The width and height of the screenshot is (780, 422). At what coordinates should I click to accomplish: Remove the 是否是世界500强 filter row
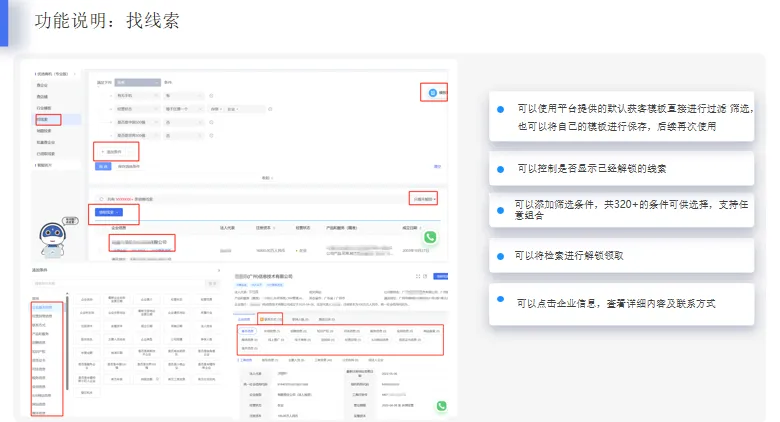click(211, 135)
